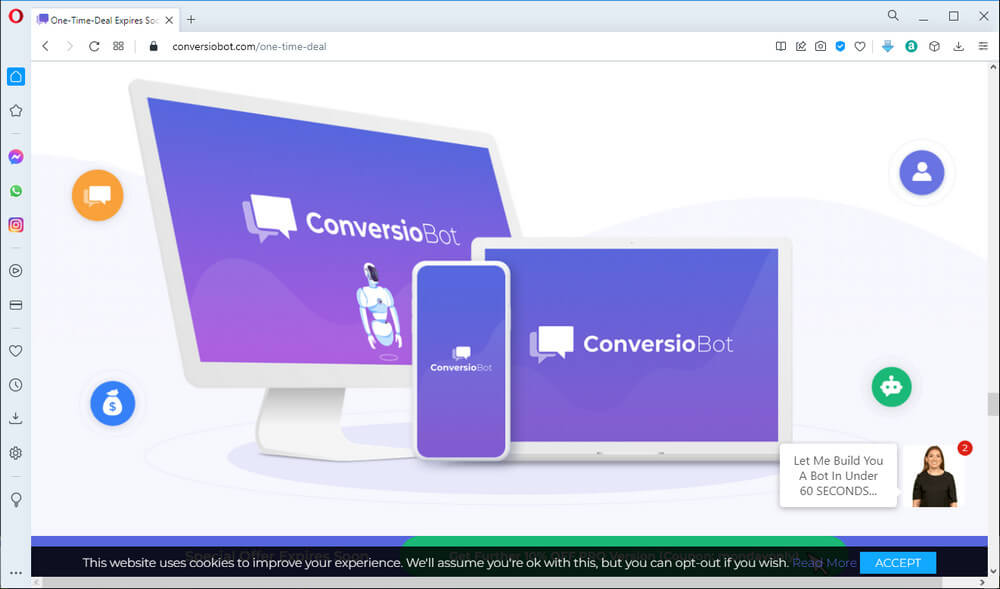Open the wallet card icon in sidebar
The width and height of the screenshot is (1000, 589).
(x=16, y=305)
